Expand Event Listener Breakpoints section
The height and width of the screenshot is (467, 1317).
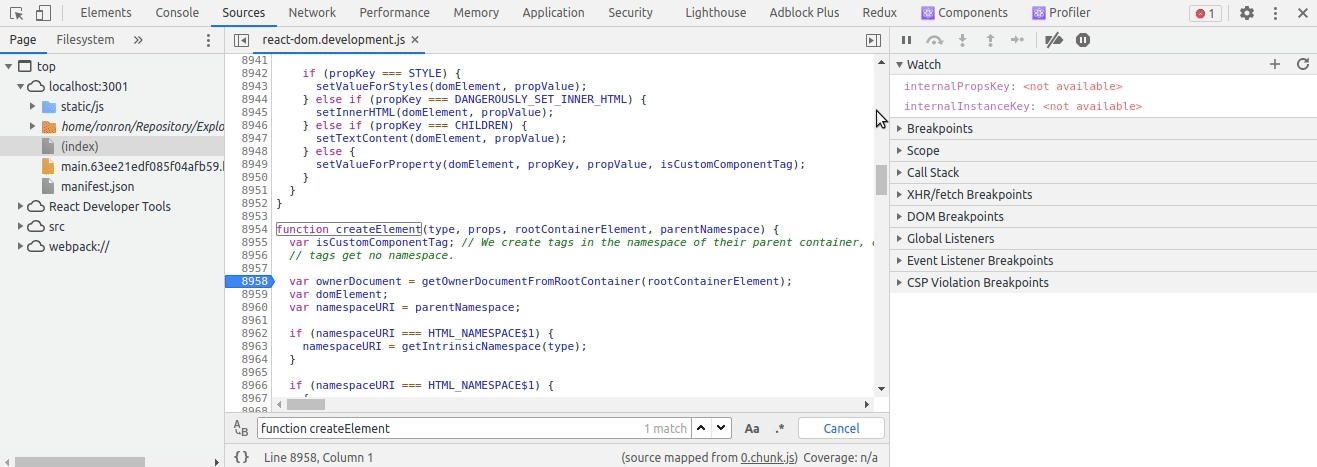click(x=1103, y=260)
